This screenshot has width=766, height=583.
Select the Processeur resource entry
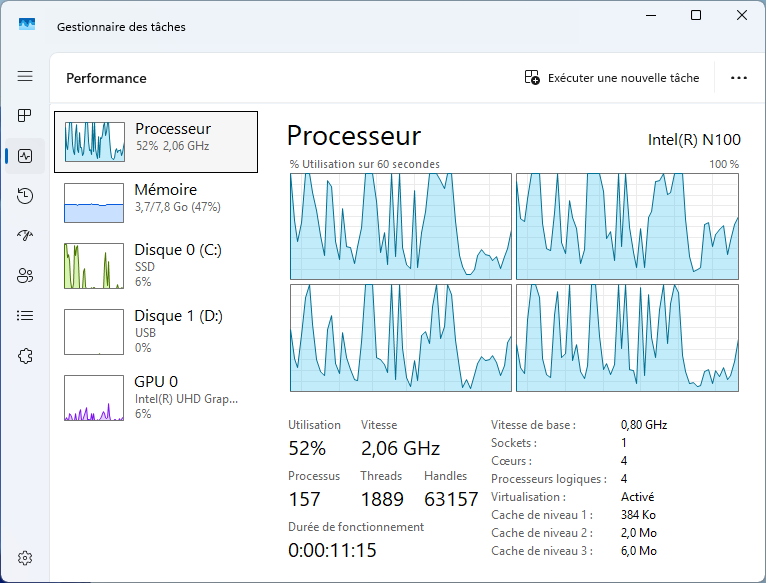(x=156, y=142)
